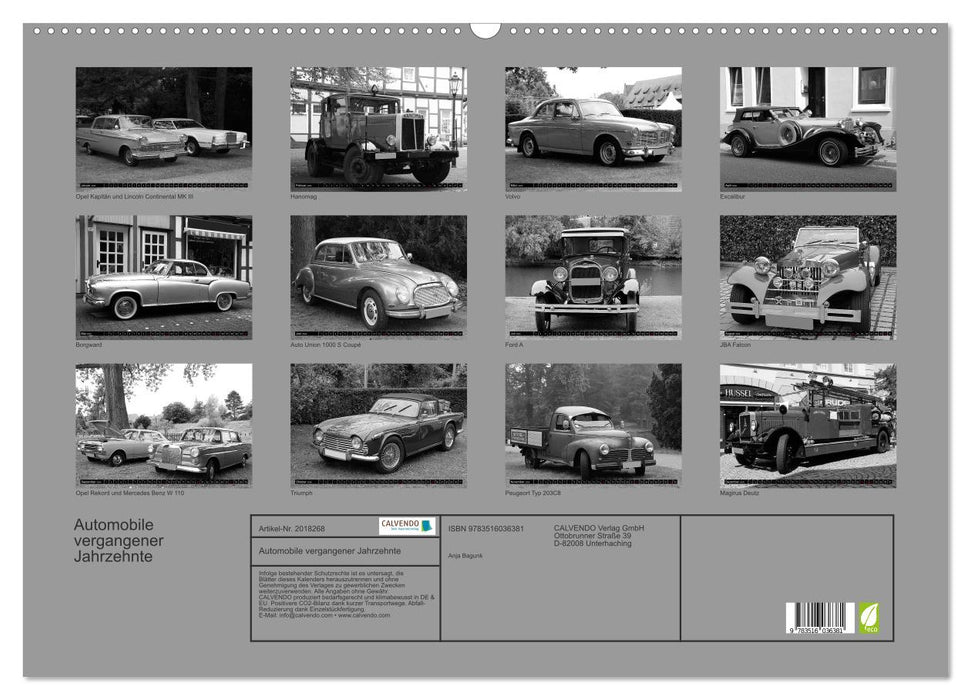Visit the www.calvendo.com website link
The image size is (971, 700).
coord(365,615)
